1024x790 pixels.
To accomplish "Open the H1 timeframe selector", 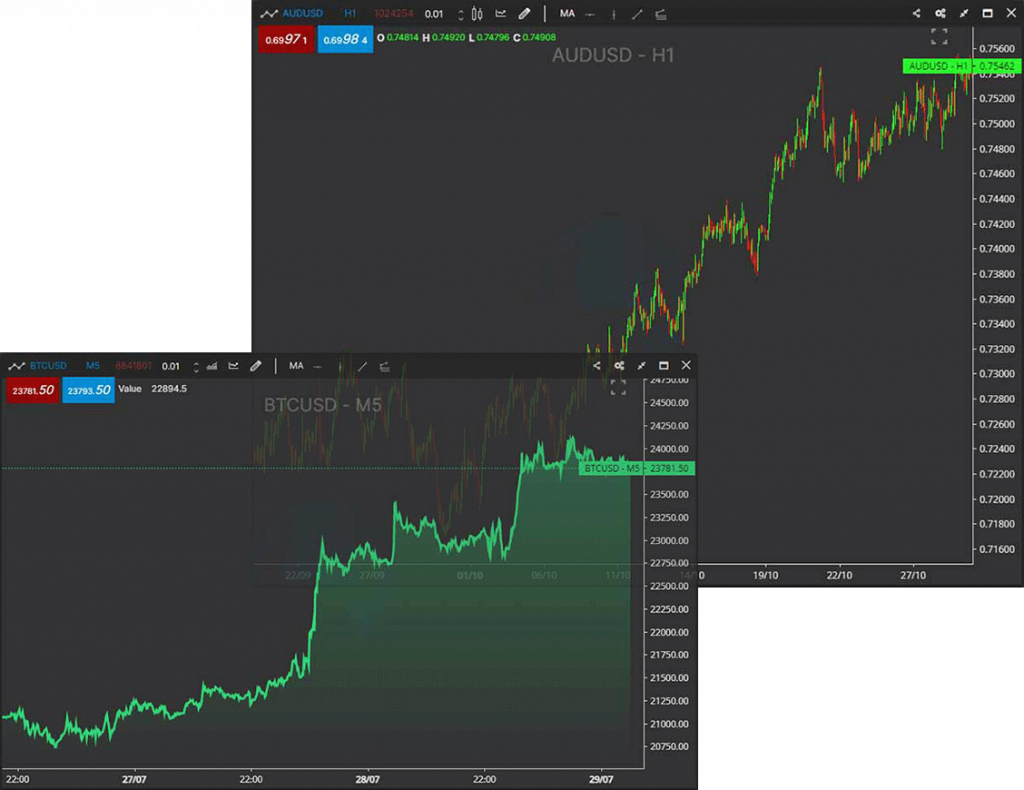I will 350,14.
